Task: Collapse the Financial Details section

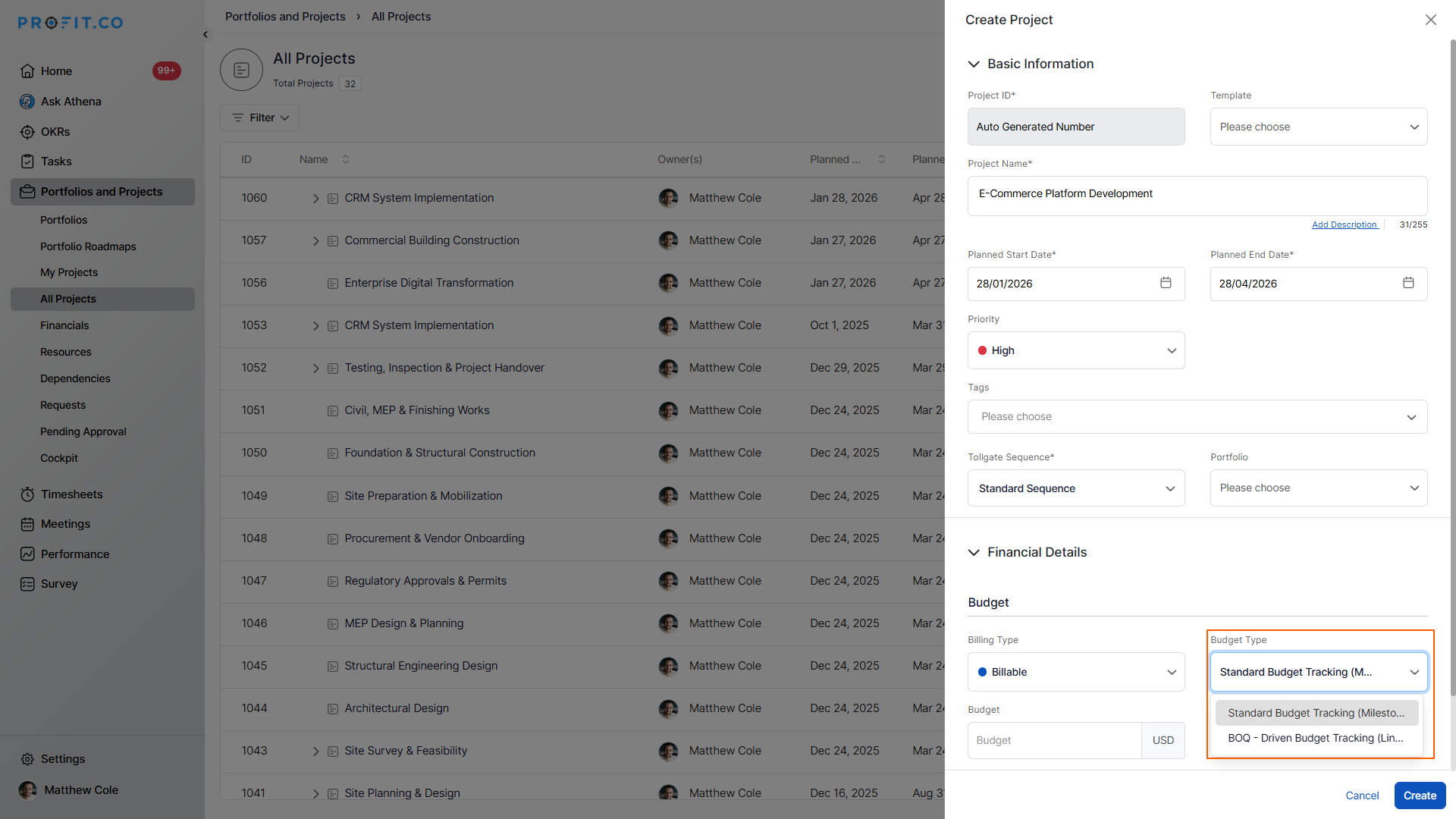Action: point(974,553)
